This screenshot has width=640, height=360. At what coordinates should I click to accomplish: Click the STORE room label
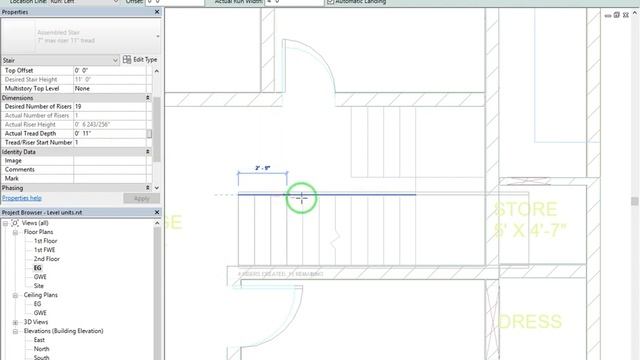525,209
